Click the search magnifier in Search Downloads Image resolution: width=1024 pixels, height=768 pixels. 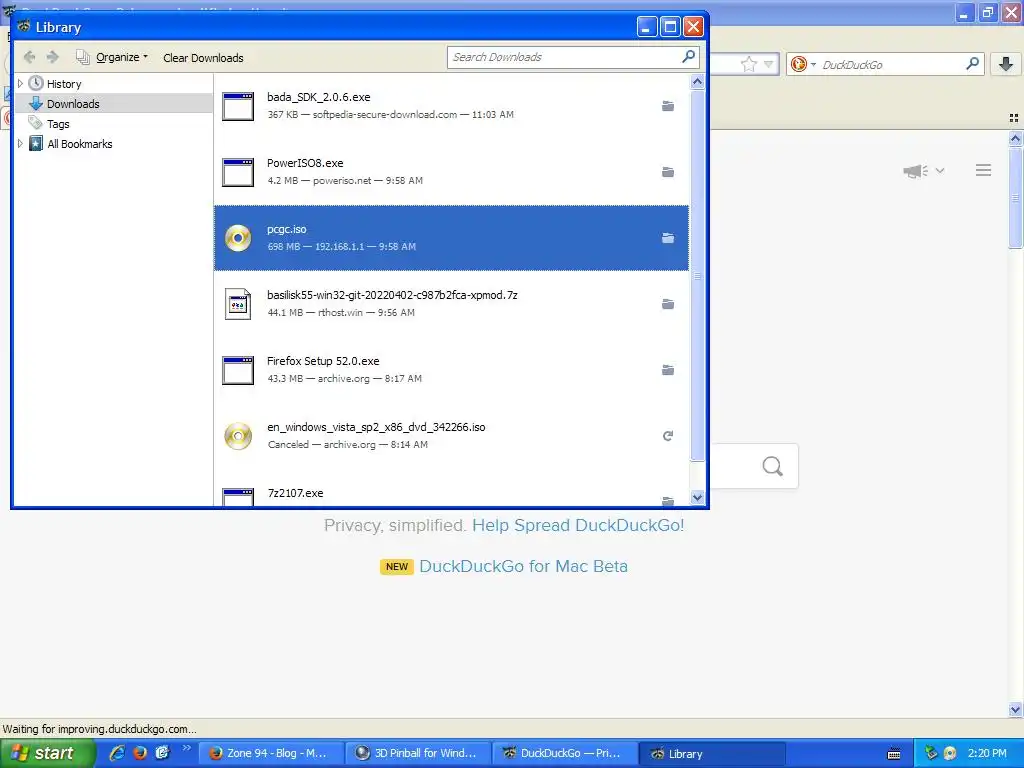click(x=688, y=57)
